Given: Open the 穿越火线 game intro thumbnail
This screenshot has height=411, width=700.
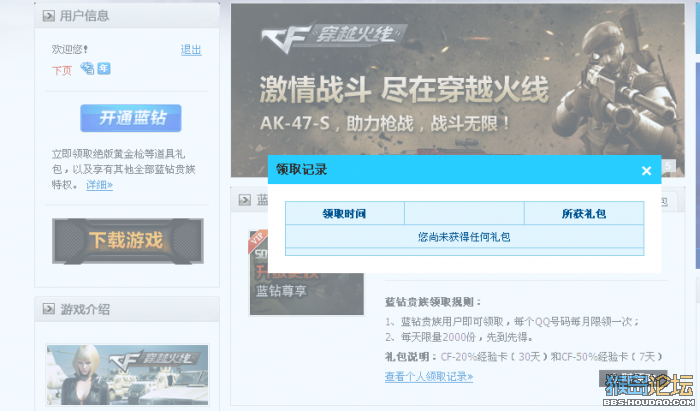Looking at the screenshot, I should point(127,375).
